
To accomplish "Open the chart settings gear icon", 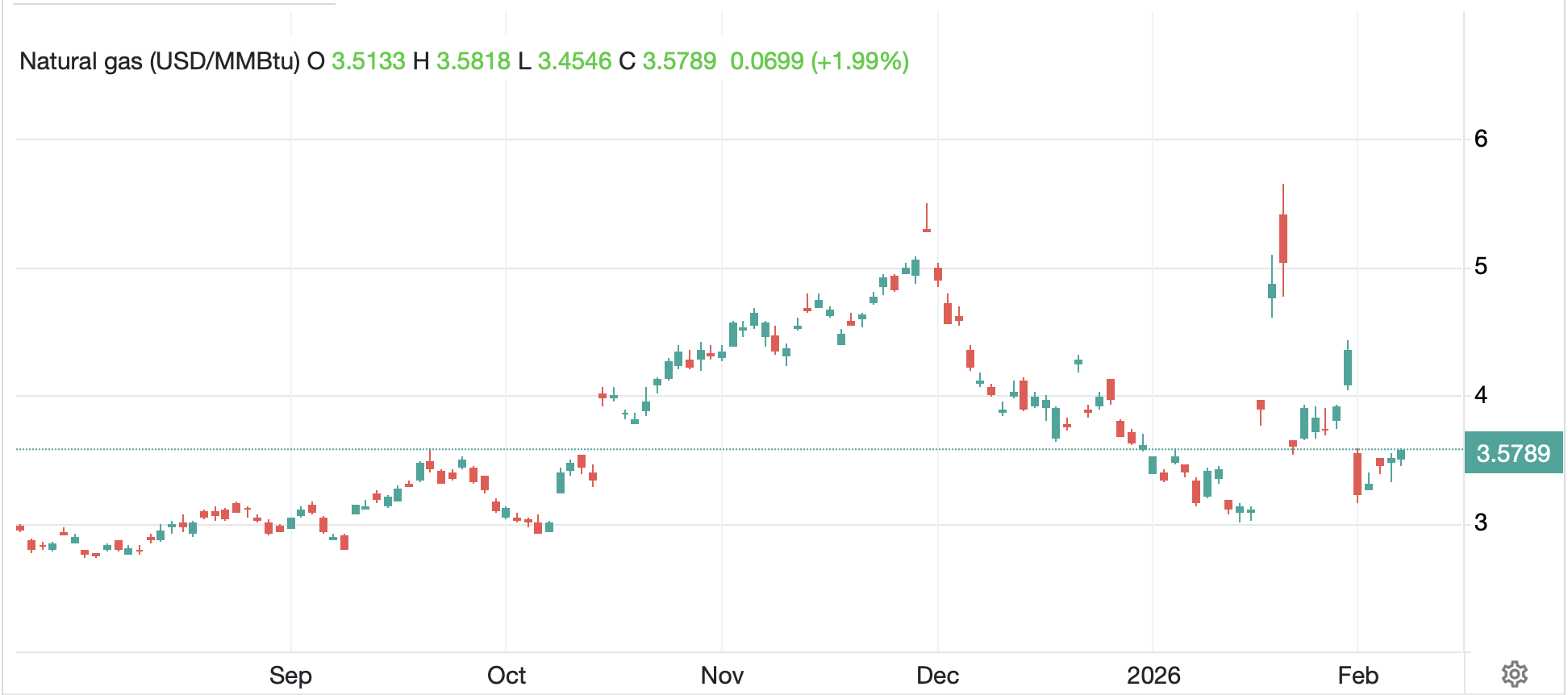I will coord(1514,674).
